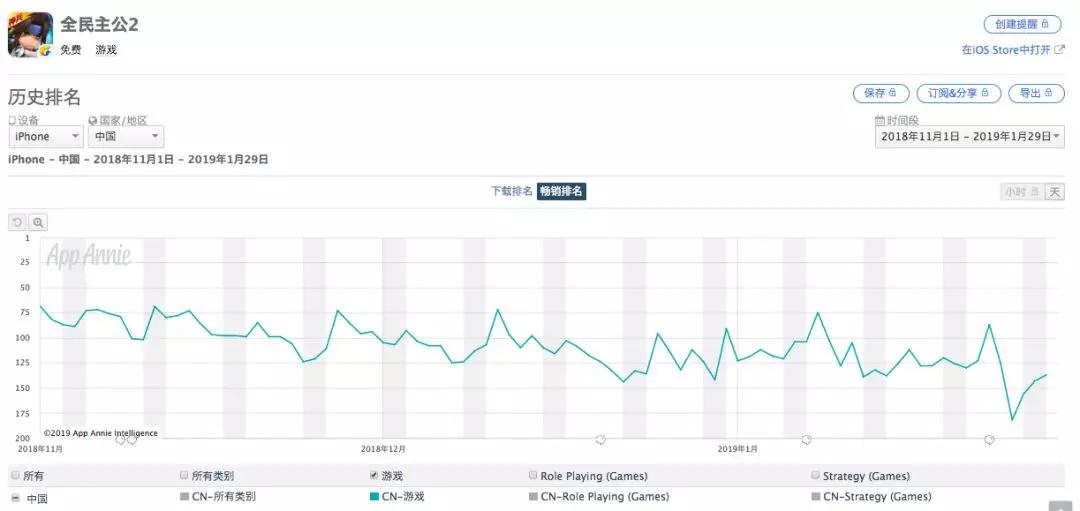Click the 导出 button
Viewport: 1080px width, 511px height.
(1036, 93)
